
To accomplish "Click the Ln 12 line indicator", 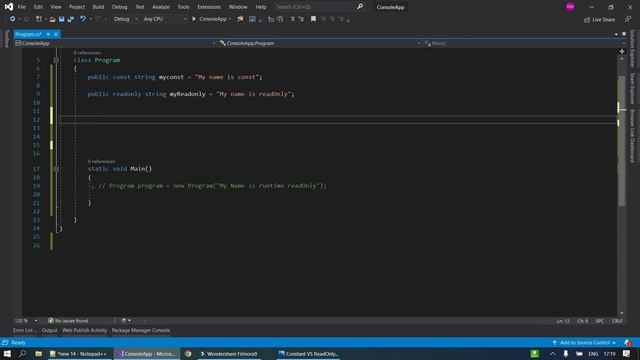I will (563, 321).
